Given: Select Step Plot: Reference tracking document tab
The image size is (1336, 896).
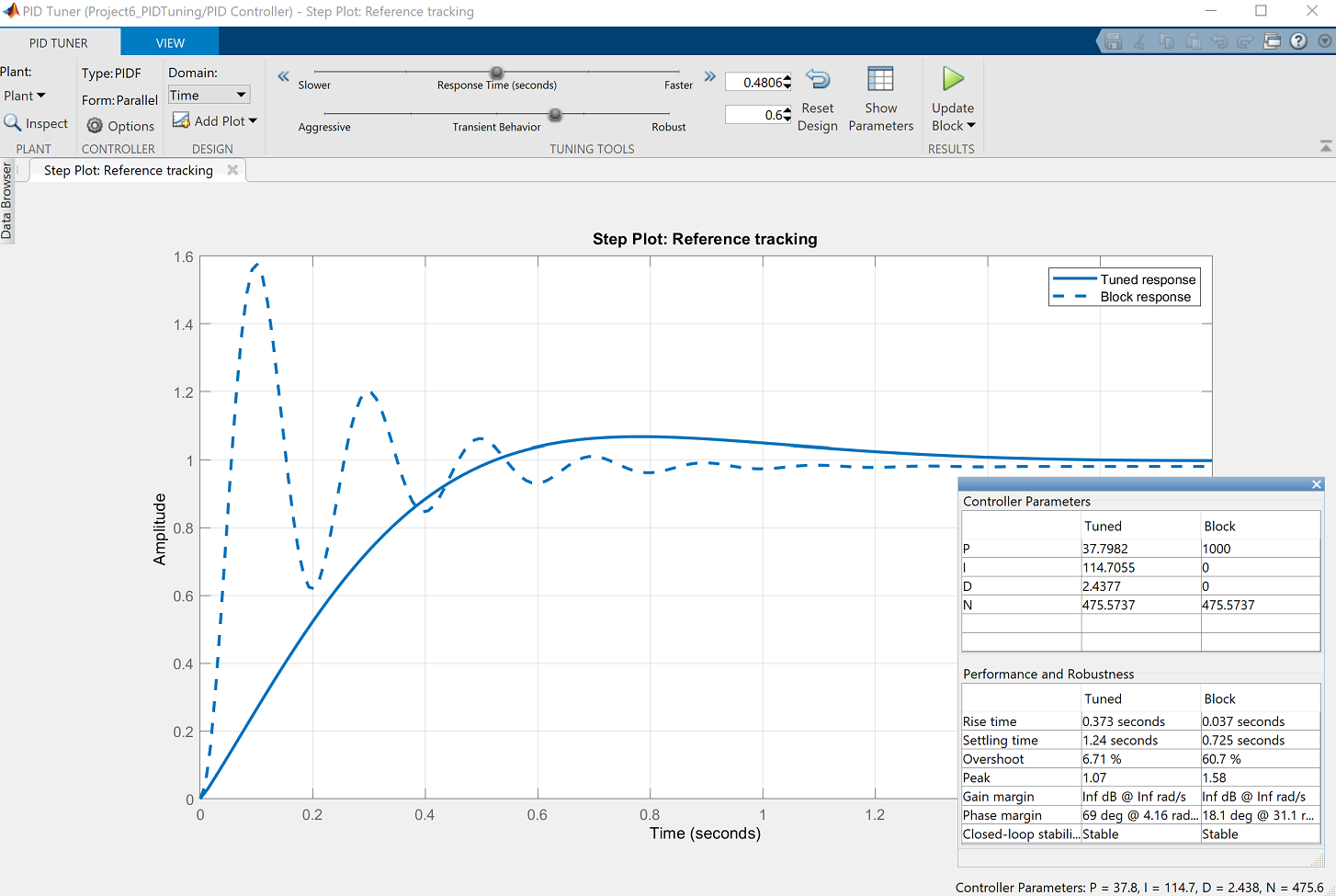Looking at the screenshot, I should (x=128, y=170).
